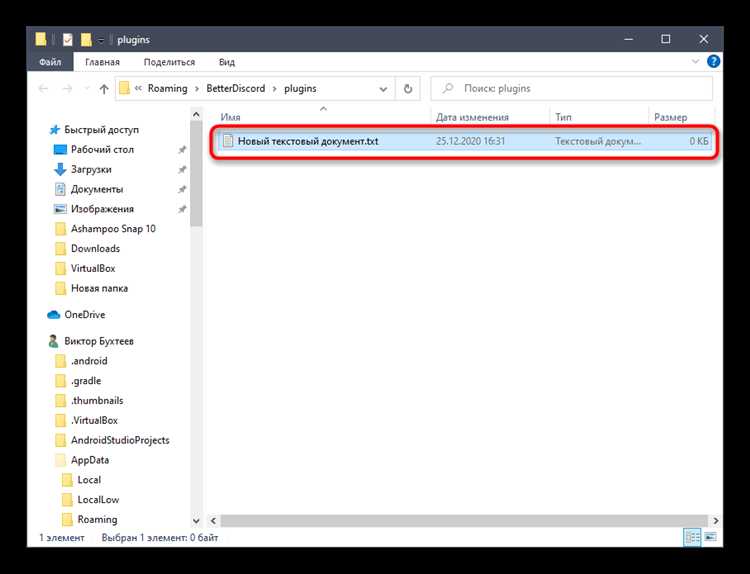Open Документы in the sidebar

coord(97,189)
